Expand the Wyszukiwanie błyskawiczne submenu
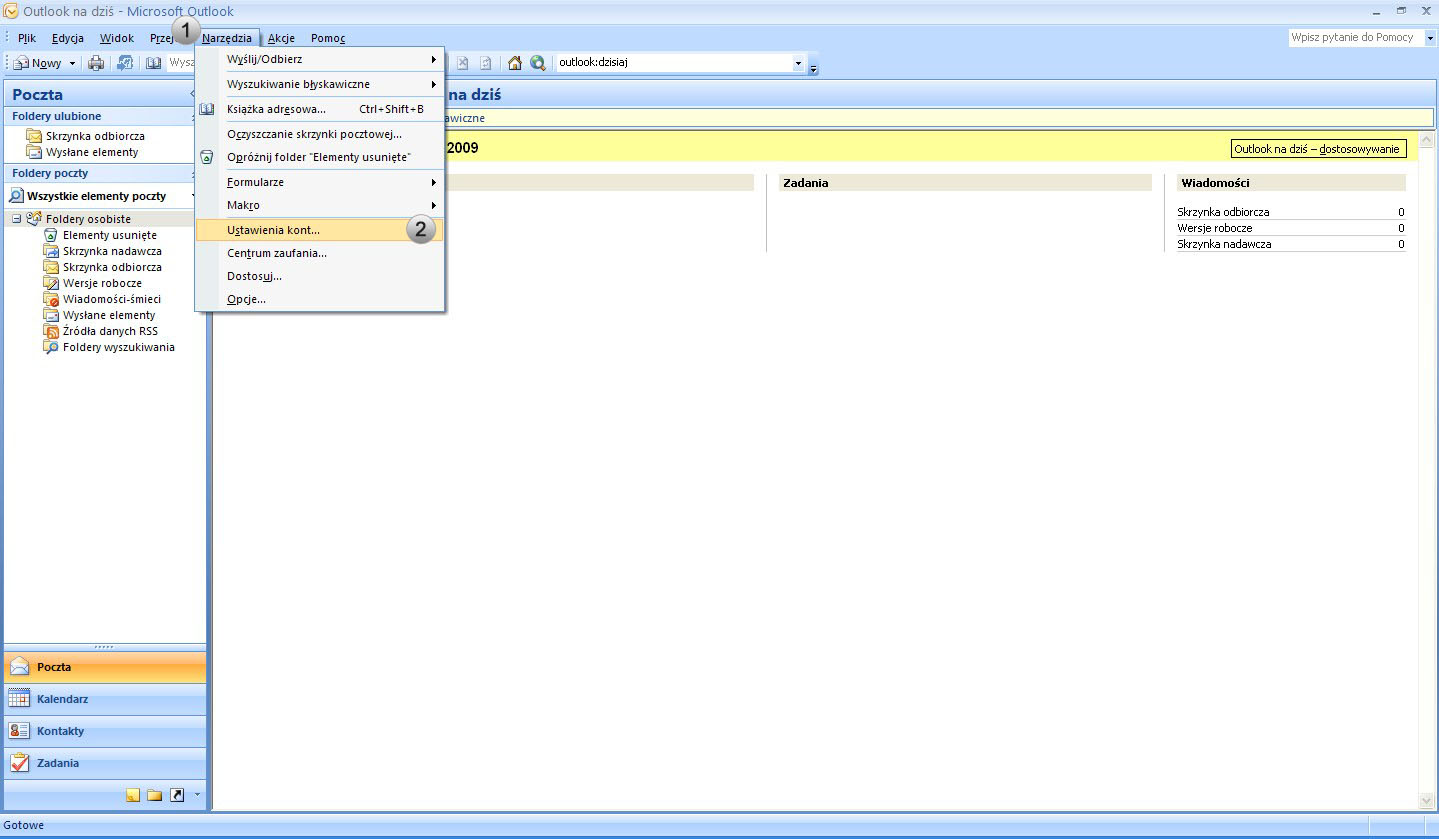 320,84
